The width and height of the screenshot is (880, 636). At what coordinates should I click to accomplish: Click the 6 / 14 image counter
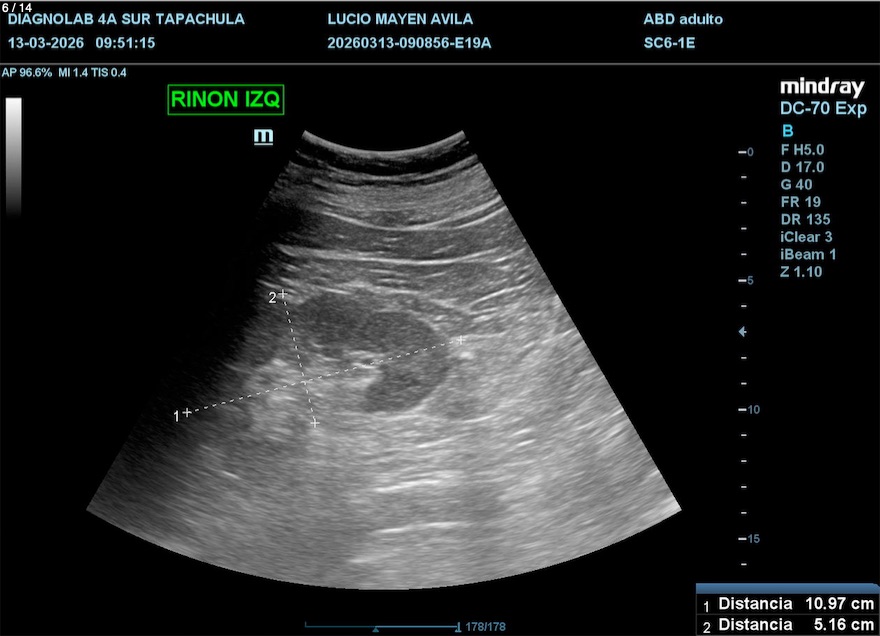(x=19, y=6)
